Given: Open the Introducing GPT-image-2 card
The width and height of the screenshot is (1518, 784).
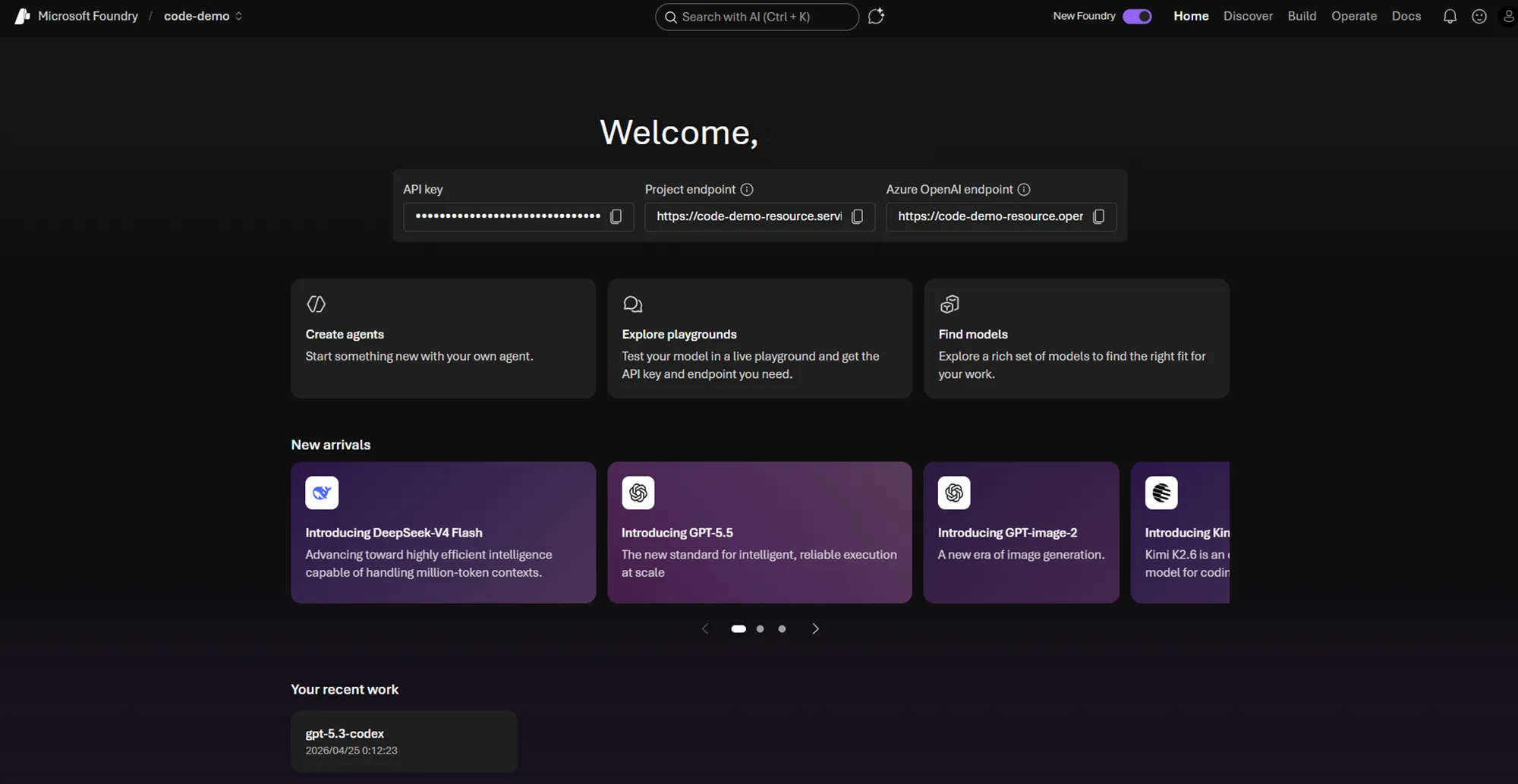Looking at the screenshot, I should (1021, 533).
